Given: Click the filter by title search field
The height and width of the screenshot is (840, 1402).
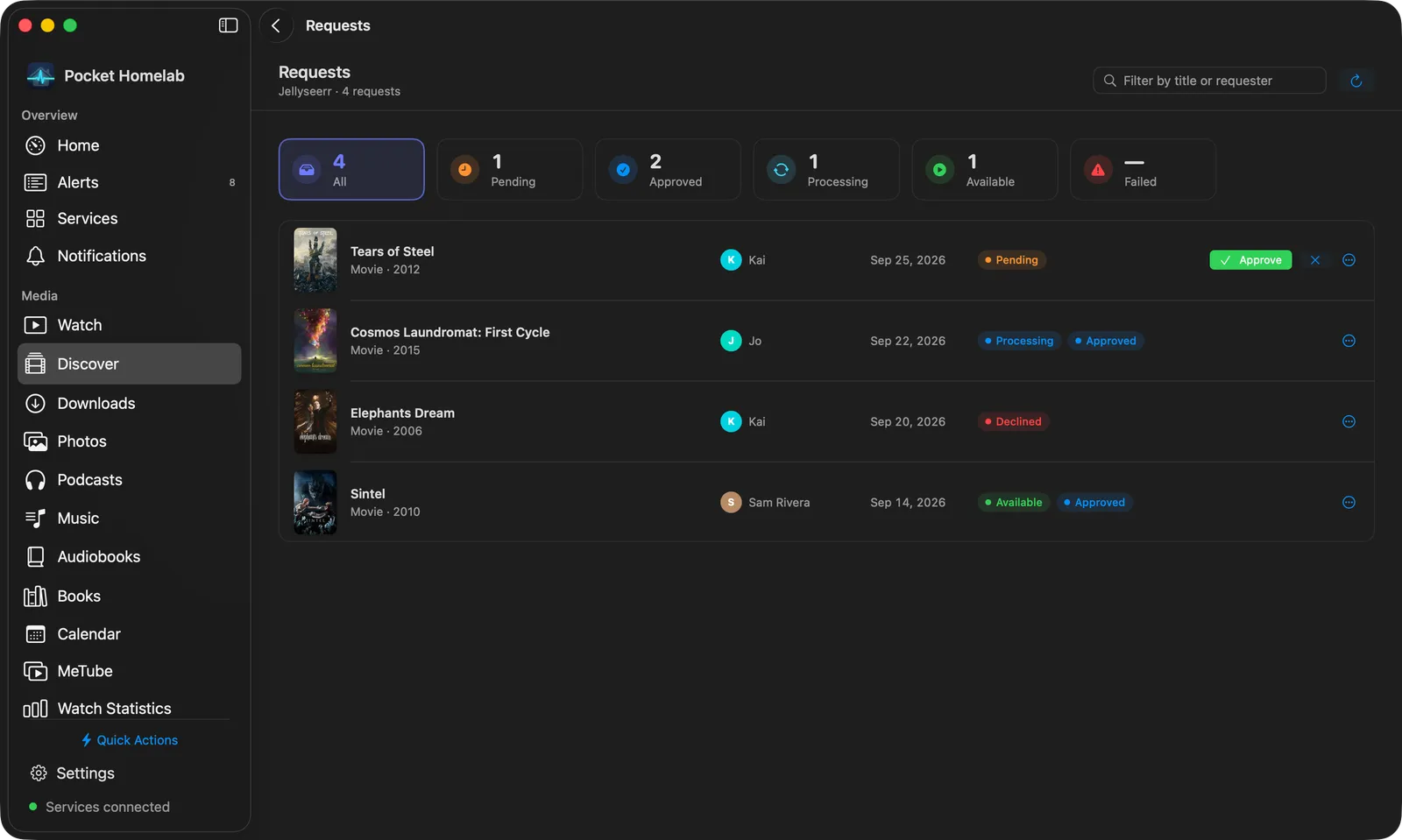Looking at the screenshot, I should point(1209,81).
